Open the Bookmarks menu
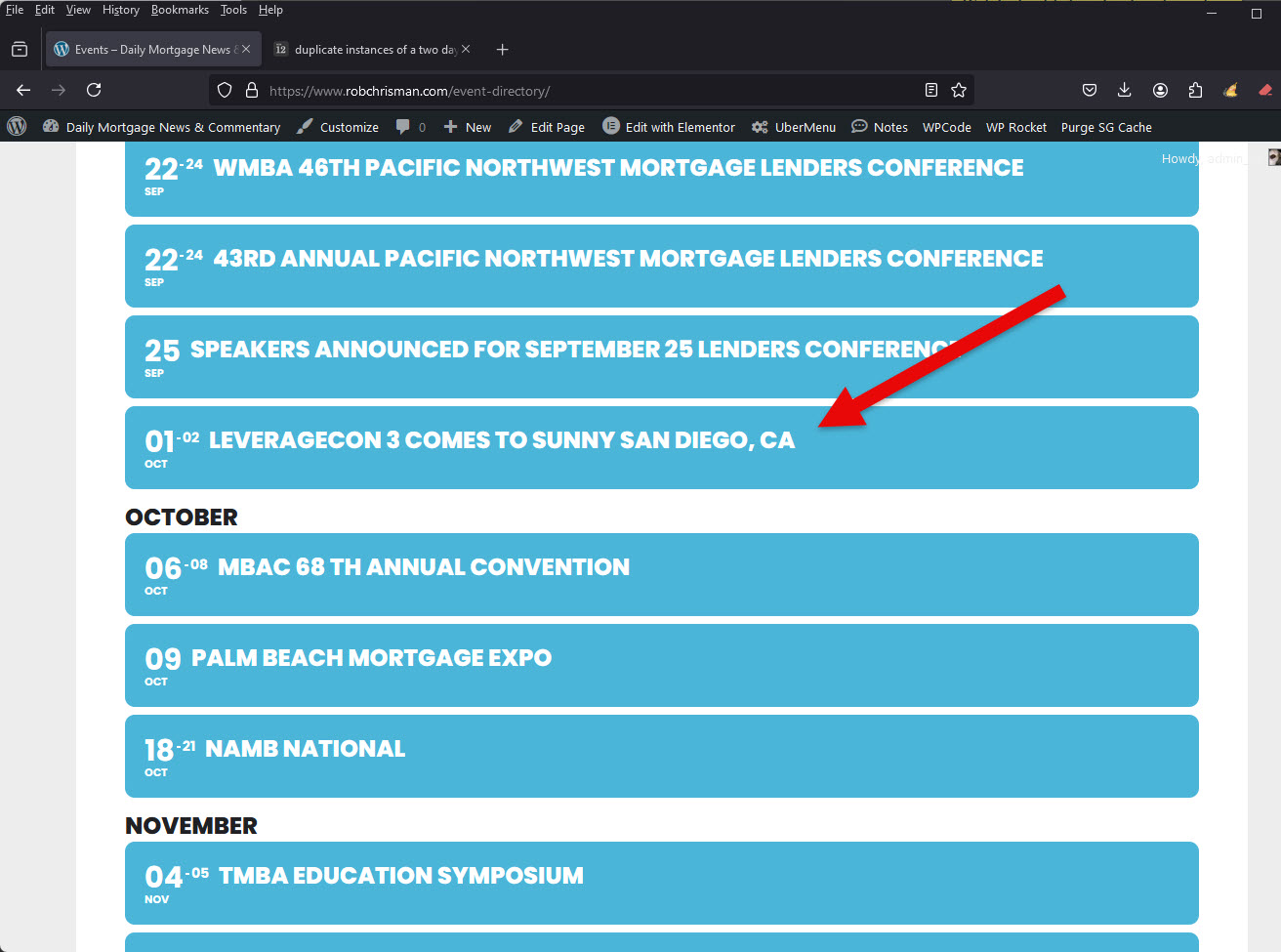 point(180,10)
